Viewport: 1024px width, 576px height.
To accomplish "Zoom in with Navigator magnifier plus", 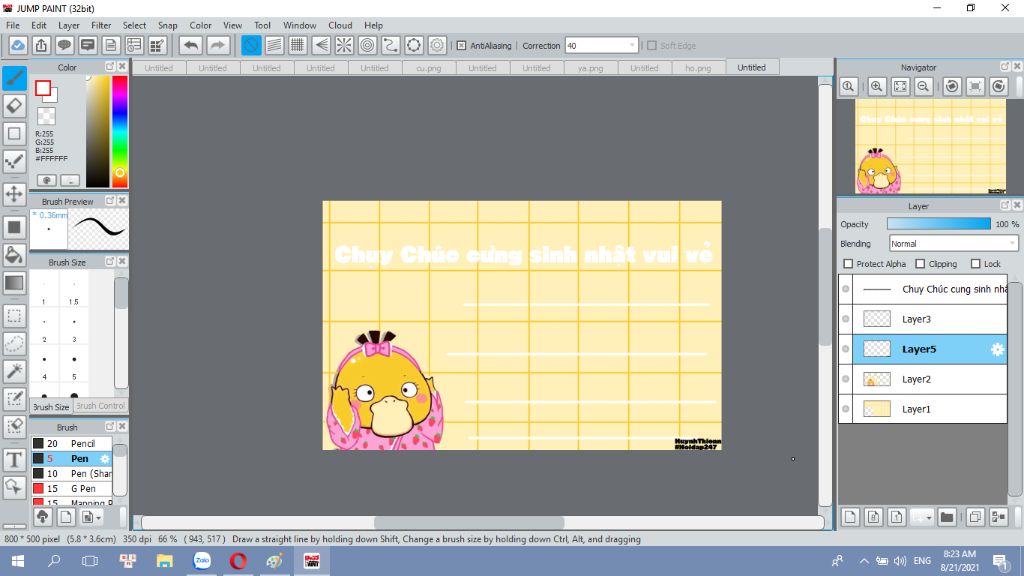I will coord(876,86).
